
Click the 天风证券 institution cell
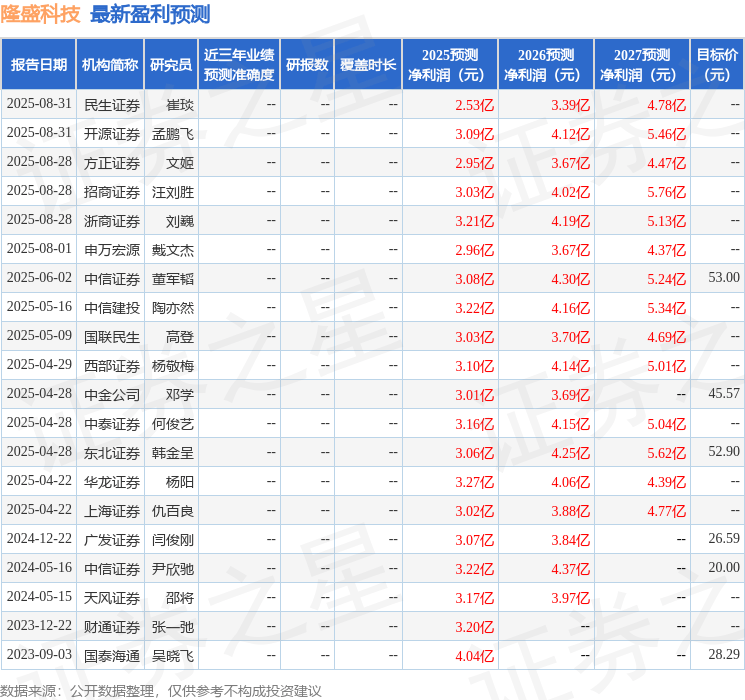(112, 598)
